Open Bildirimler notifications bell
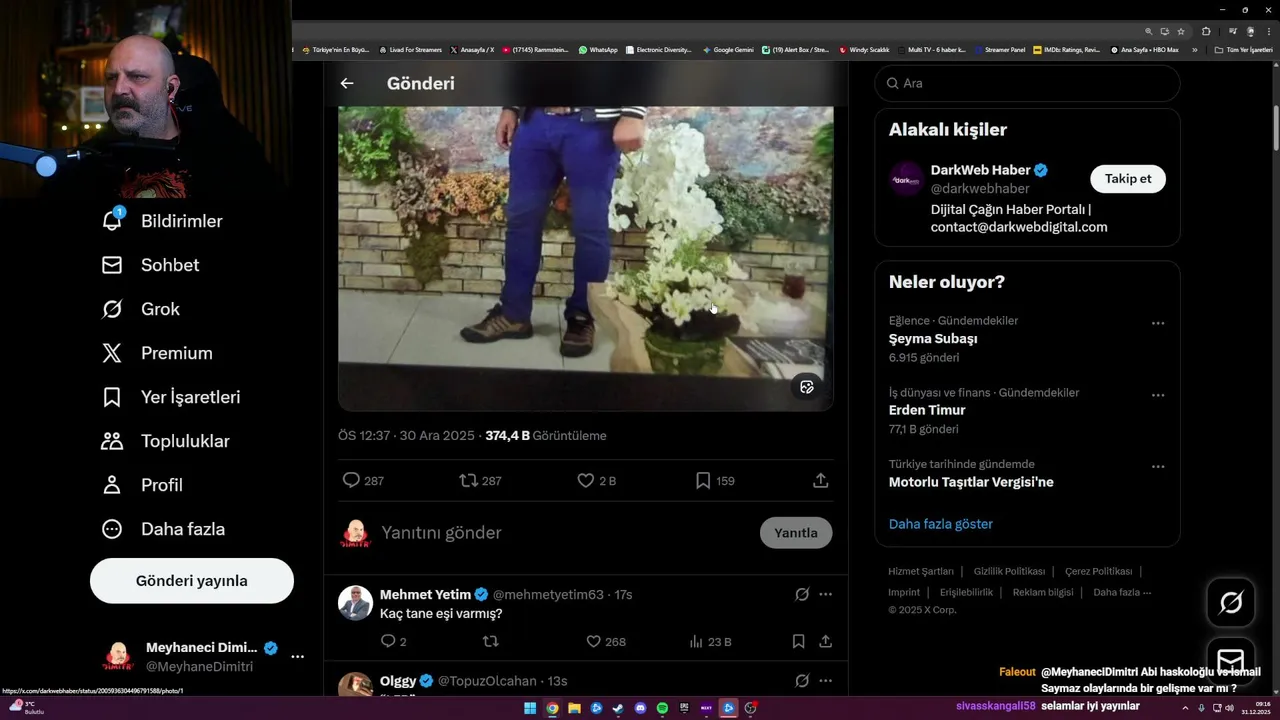Image resolution: width=1280 pixels, height=720 pixels. pos(112,221)
